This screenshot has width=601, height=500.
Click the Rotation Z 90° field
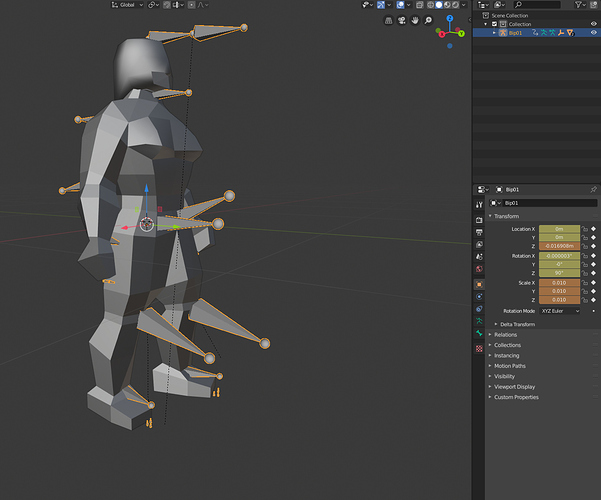559,272
